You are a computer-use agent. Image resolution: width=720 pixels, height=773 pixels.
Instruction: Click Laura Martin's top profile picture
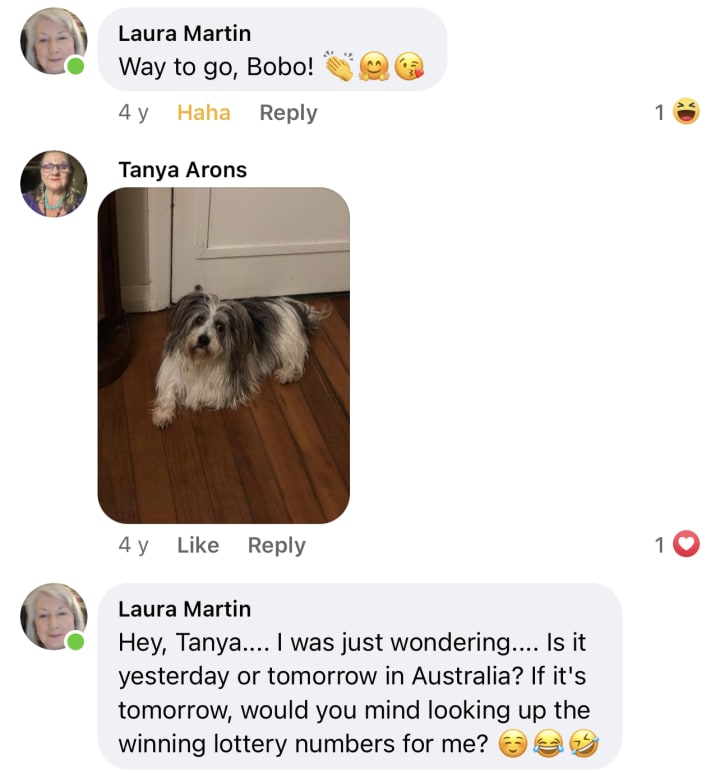point(54,41)
